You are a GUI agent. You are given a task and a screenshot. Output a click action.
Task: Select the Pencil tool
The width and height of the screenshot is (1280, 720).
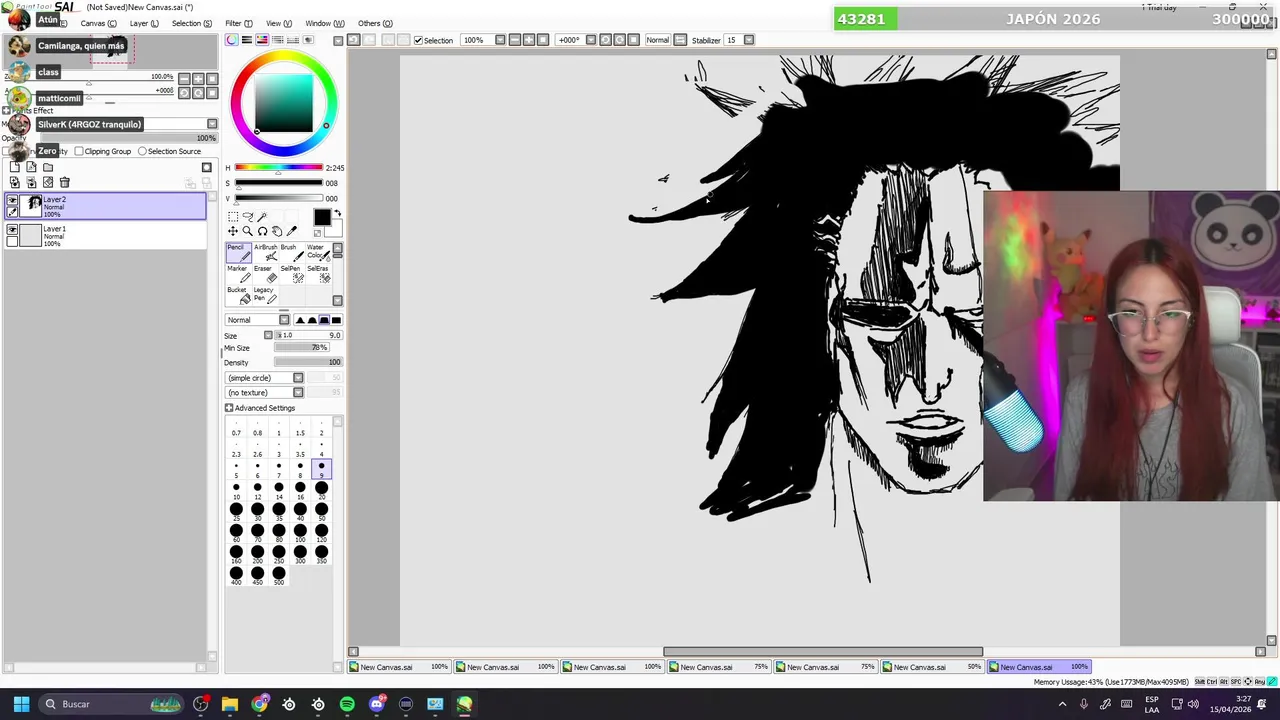point(238,252)
